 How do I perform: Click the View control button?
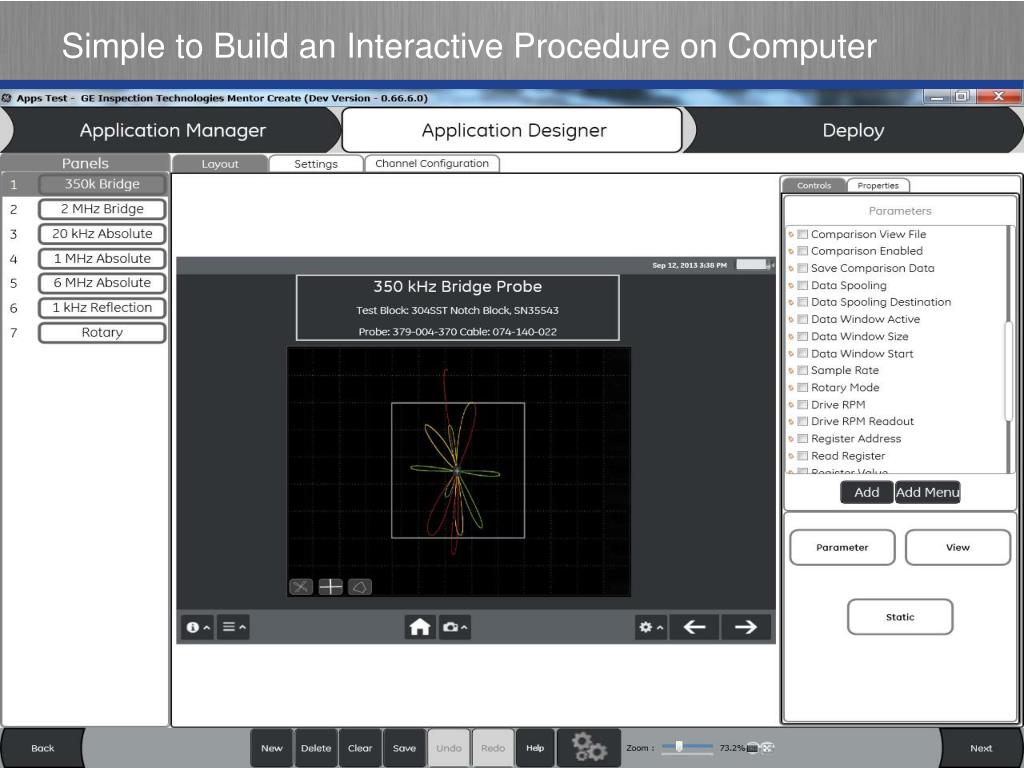(x=958, y=547)
